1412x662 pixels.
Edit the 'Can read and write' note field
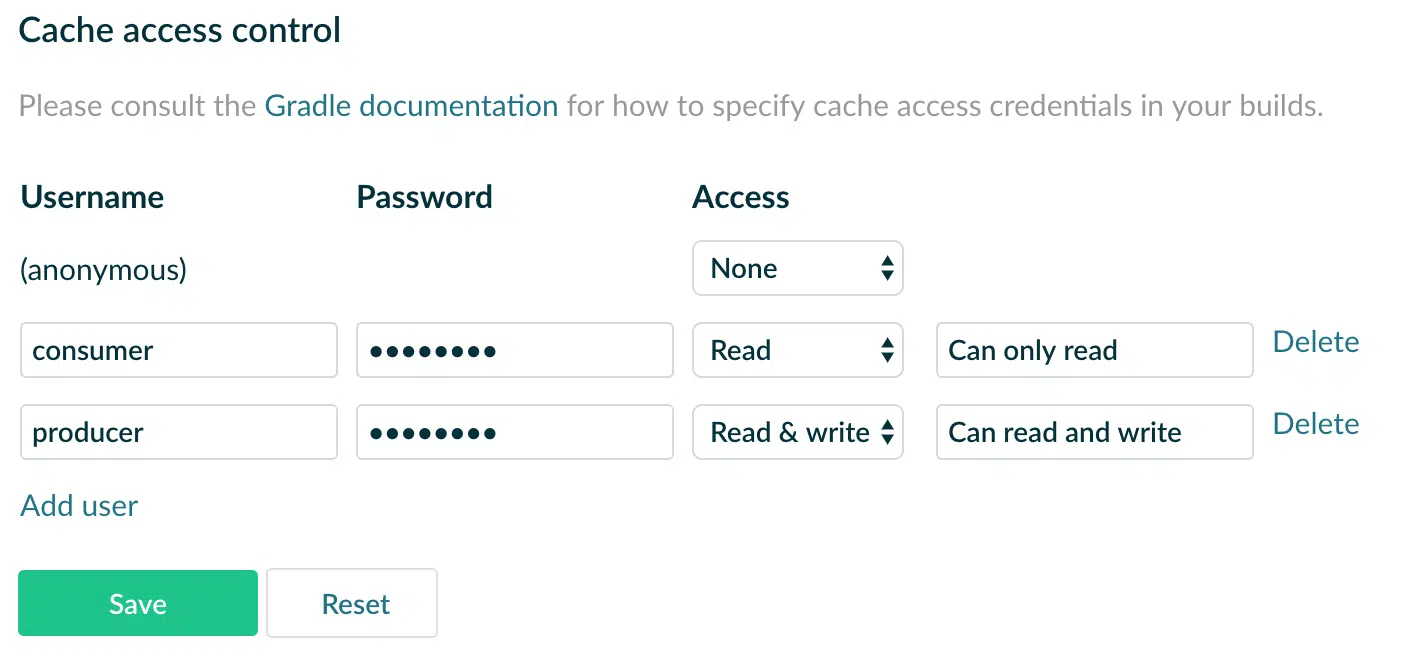[1095, 432]
